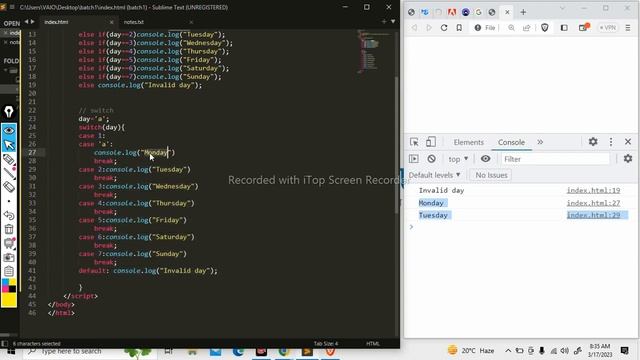Click the camera screenshot annotation icon
640x360 pixels.
[9, 257]
